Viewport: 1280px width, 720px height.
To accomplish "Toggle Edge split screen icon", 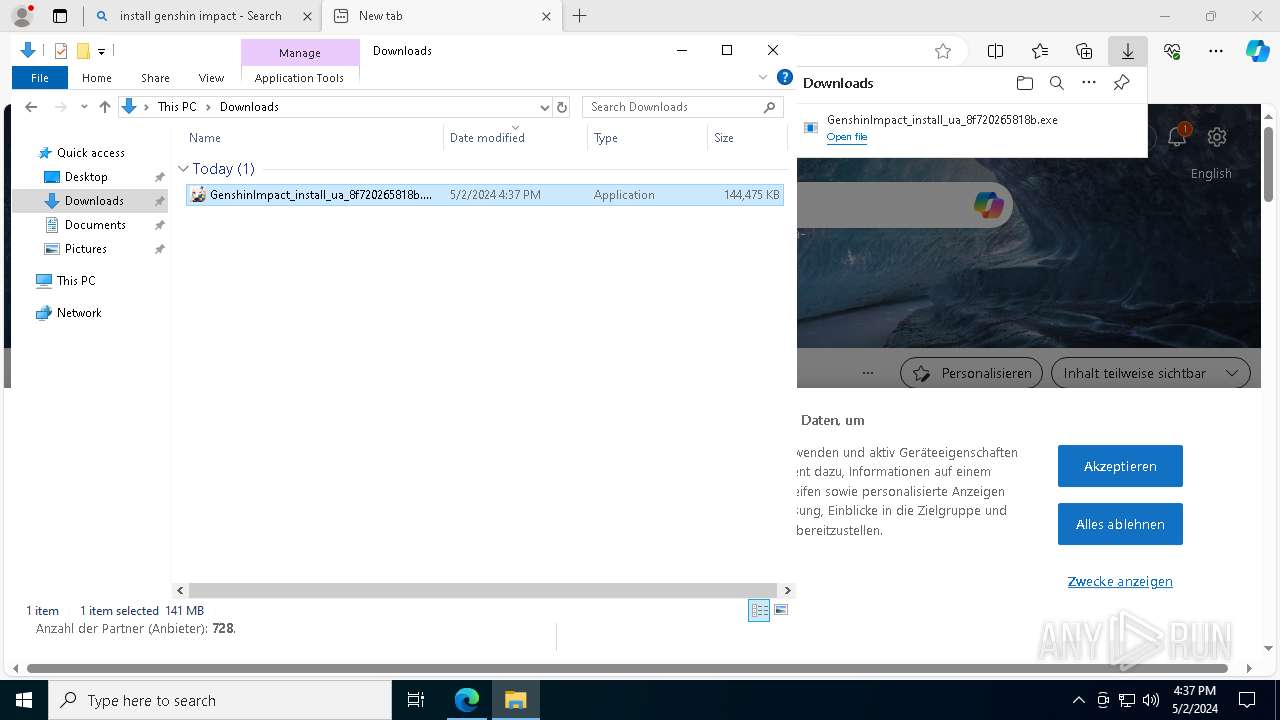I will point(995,51).
